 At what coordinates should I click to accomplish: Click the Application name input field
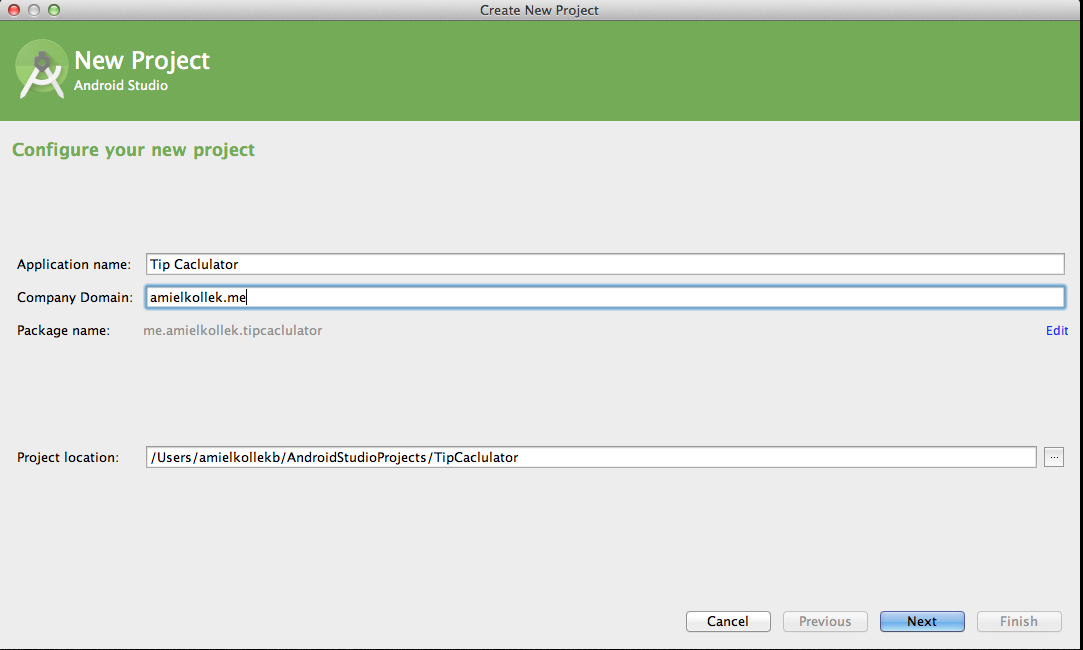(x=605, y=264)
